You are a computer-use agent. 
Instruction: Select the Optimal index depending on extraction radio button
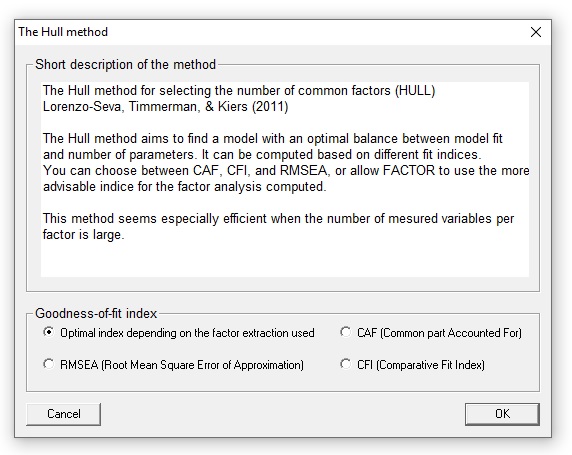tap(179, 333)
